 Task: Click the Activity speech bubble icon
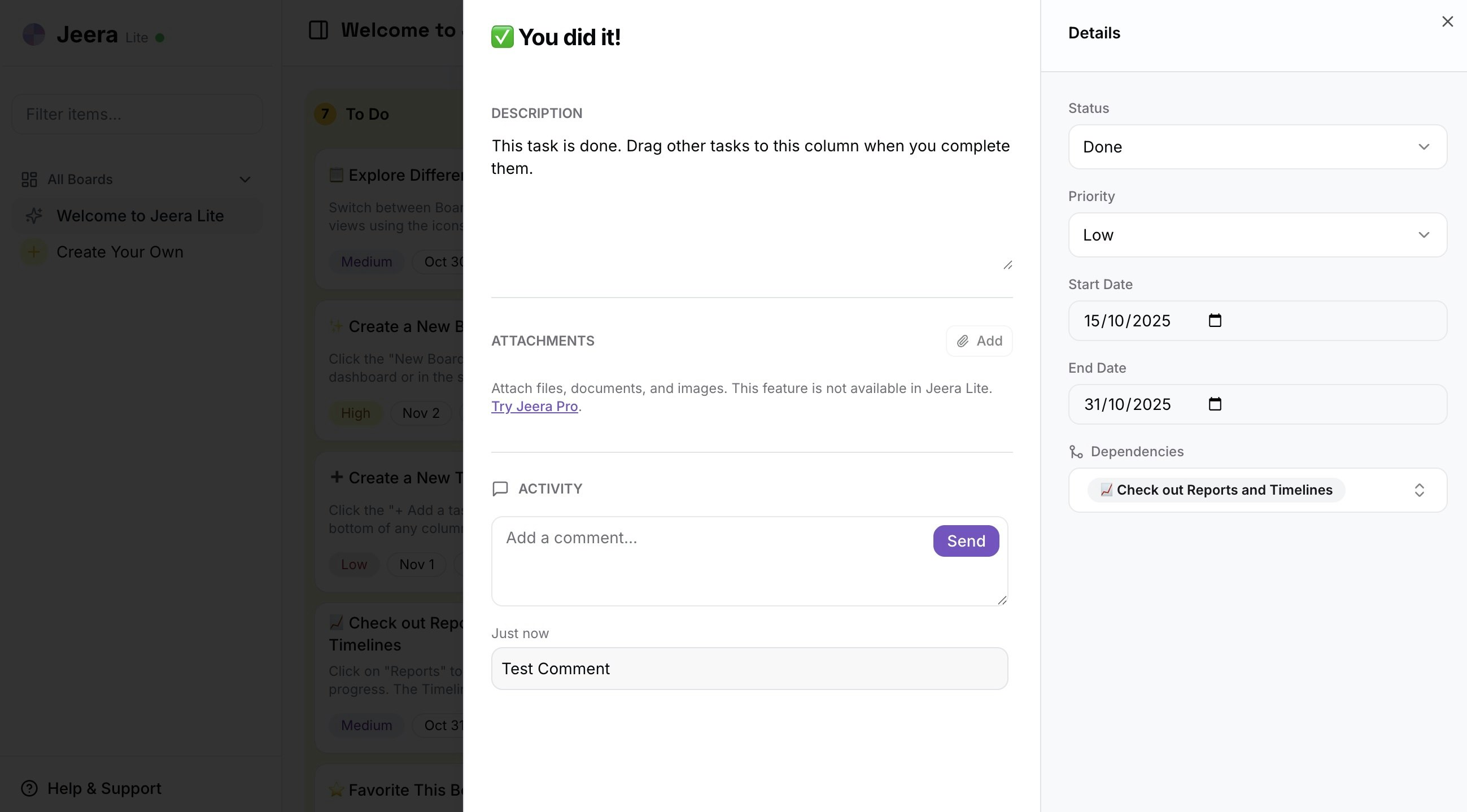[500, 488]
